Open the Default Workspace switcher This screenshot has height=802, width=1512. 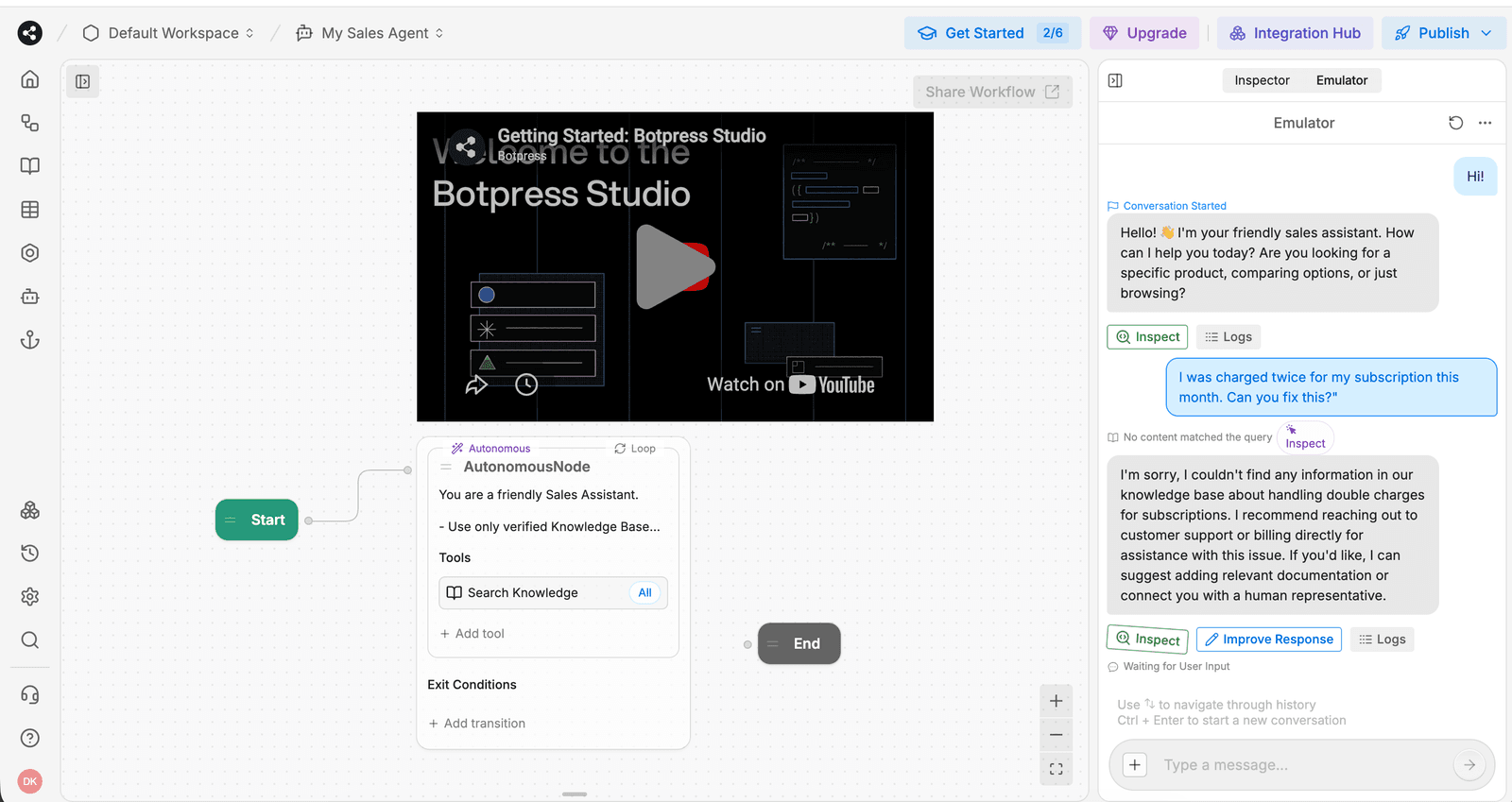pyautogui.click(x=169, y=33)
